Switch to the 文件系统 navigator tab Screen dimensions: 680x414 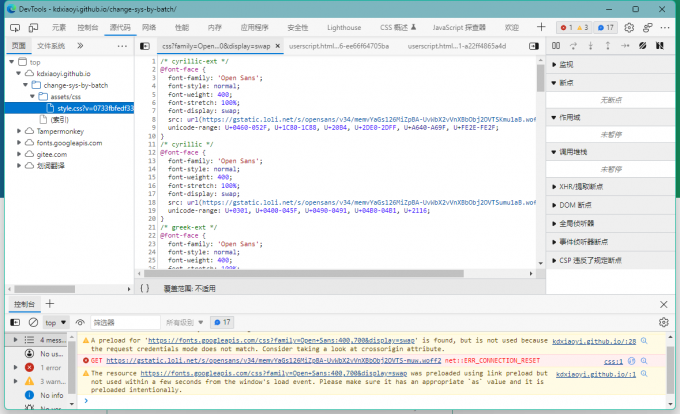pos(51,46)
